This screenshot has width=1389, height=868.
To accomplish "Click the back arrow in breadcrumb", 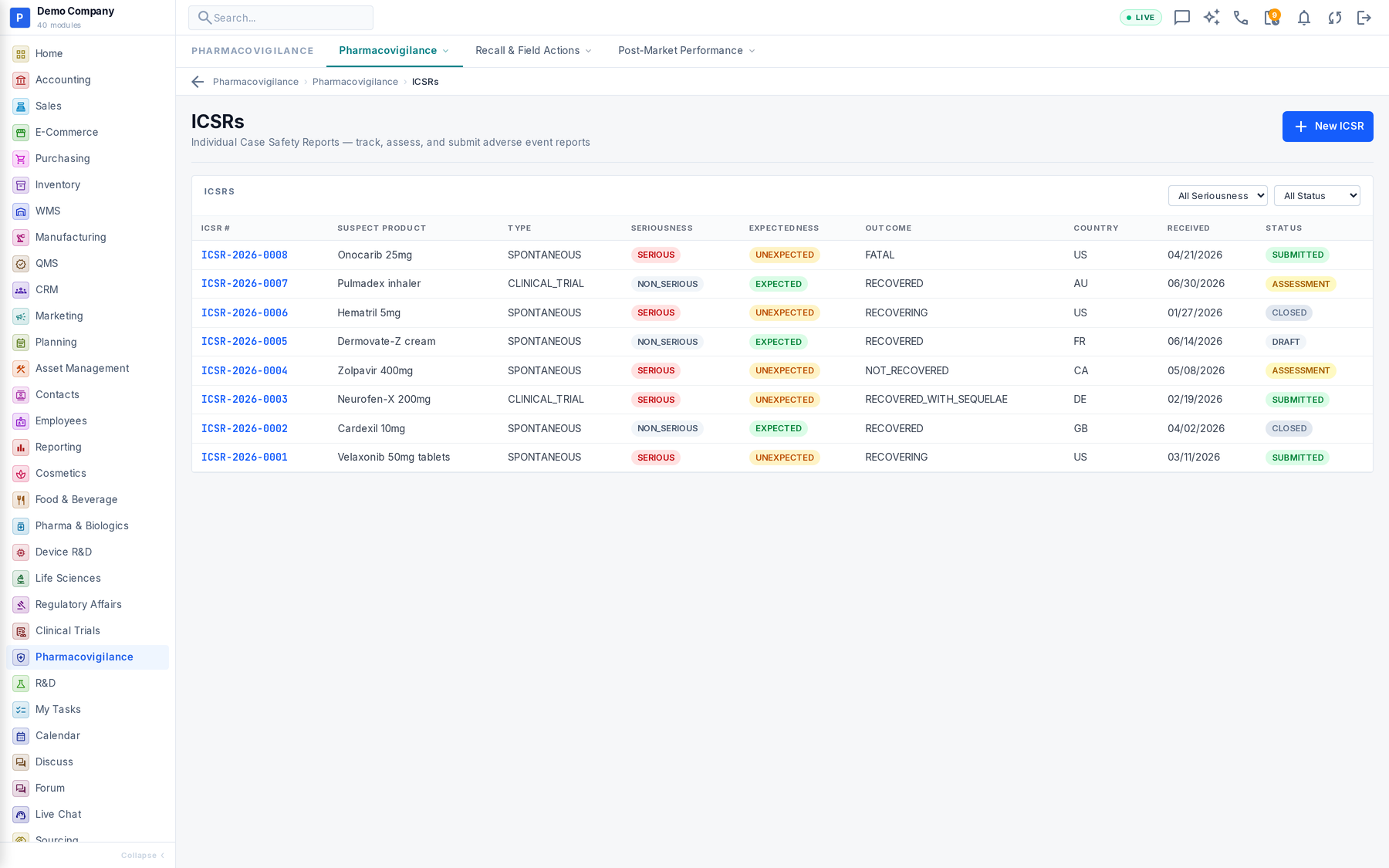I will pyautogui.click(x=198, y=82).
